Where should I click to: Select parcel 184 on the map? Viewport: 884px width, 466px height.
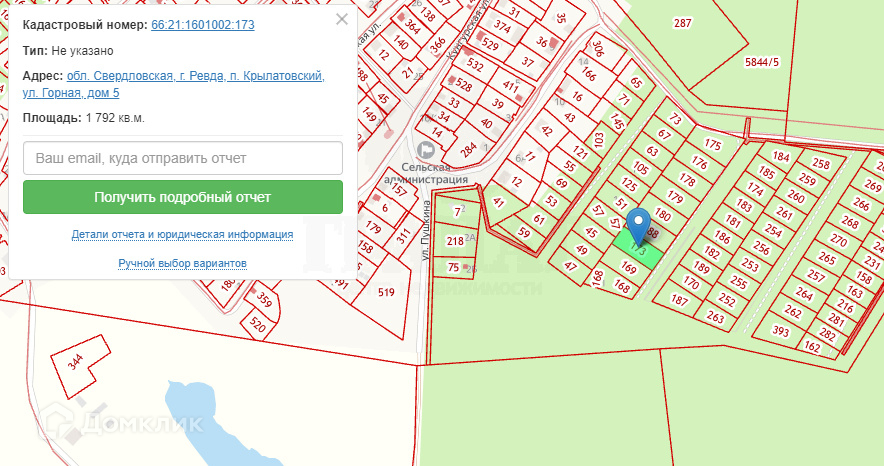pos(781,156)
